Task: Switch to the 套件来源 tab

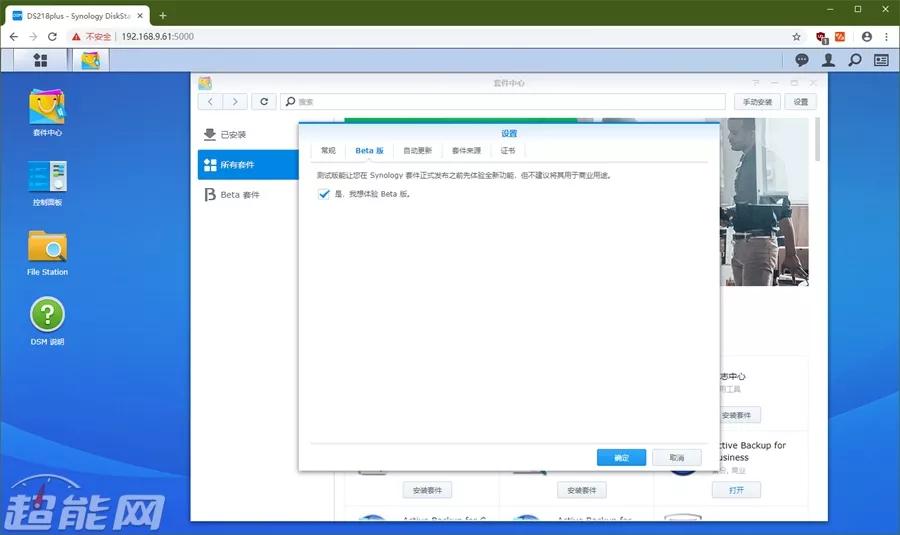Action: [466, 150]
